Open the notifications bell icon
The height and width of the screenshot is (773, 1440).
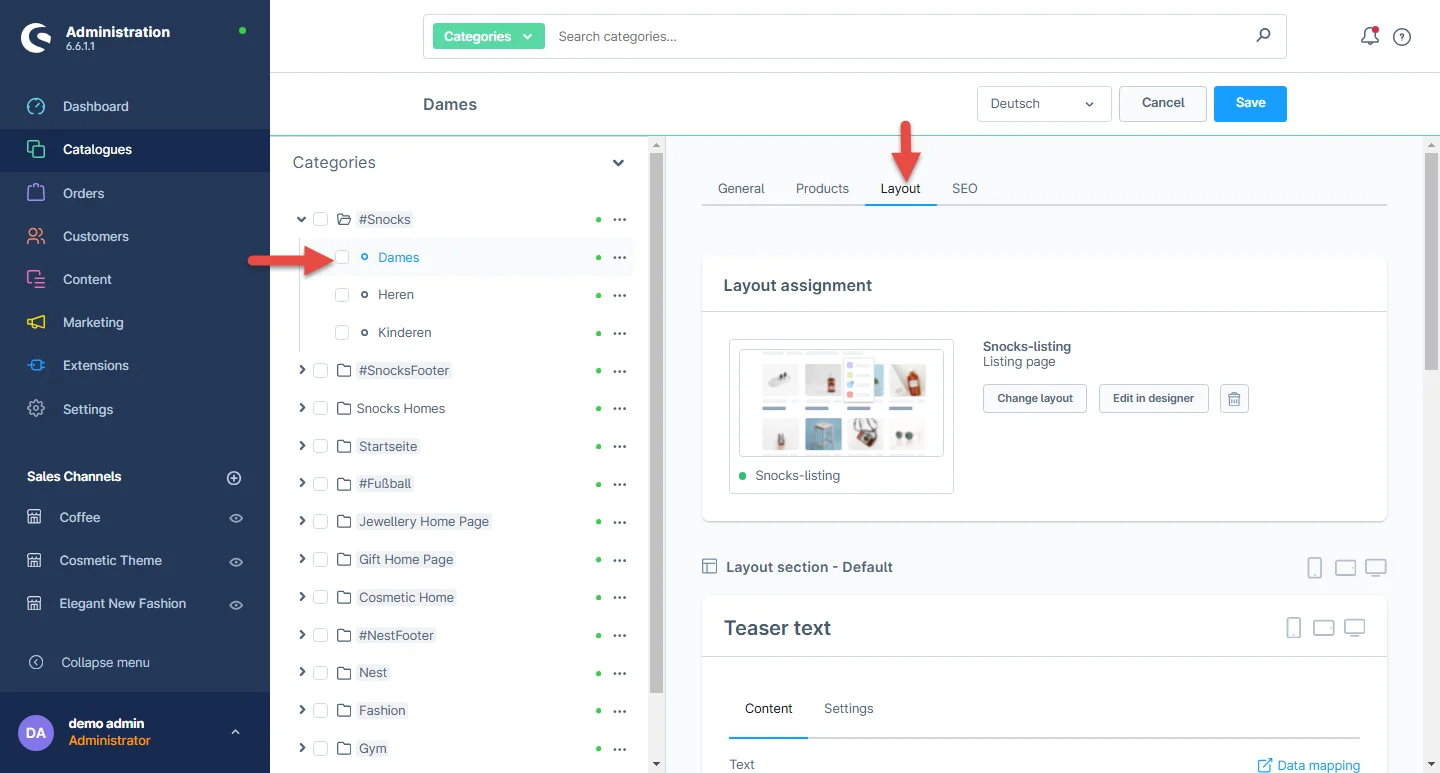[x=1369, y=37]
